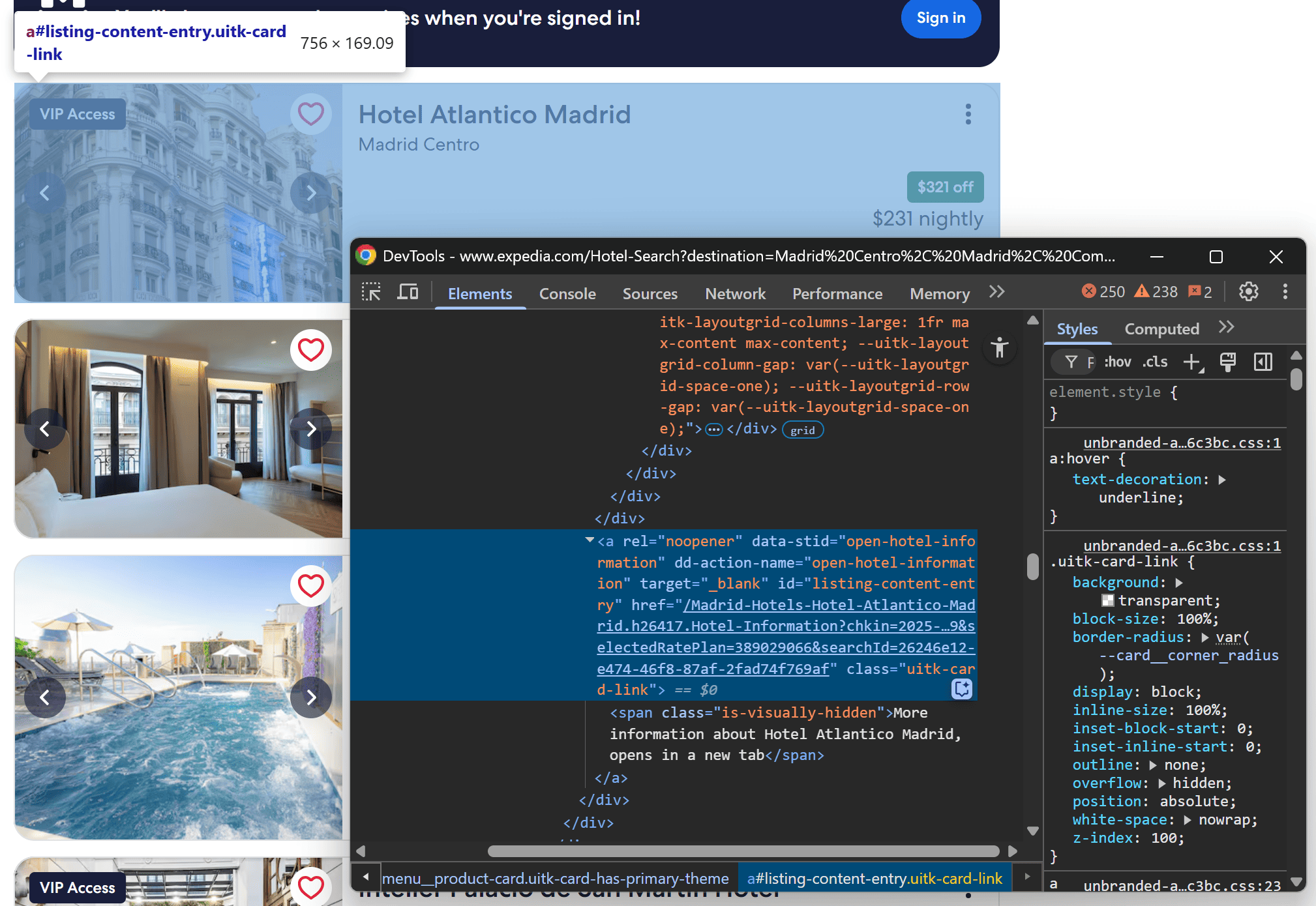Activate the inspect element picker icon
1316x906 pixels.
coord(371,292)
